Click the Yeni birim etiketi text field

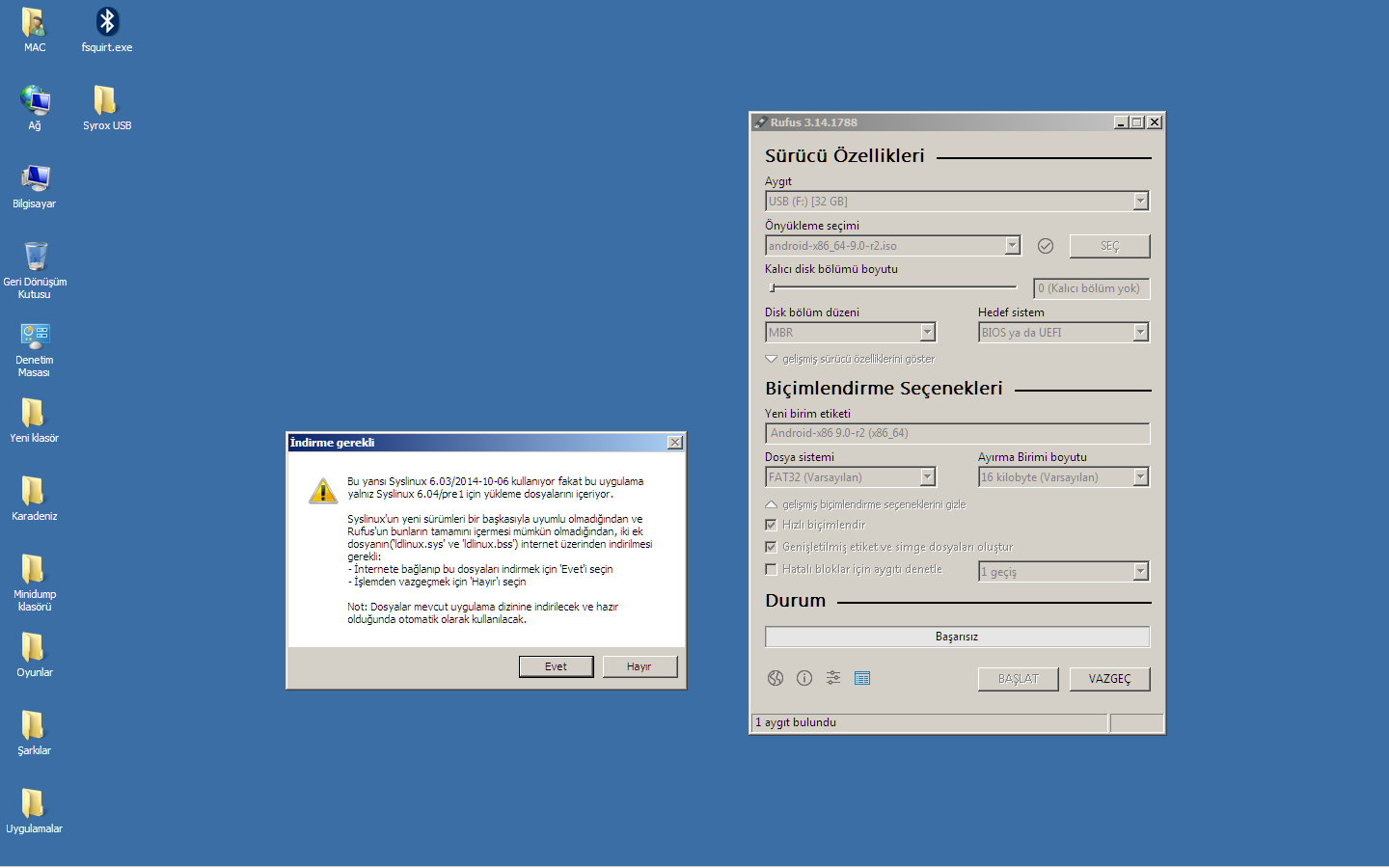(957, 433)
